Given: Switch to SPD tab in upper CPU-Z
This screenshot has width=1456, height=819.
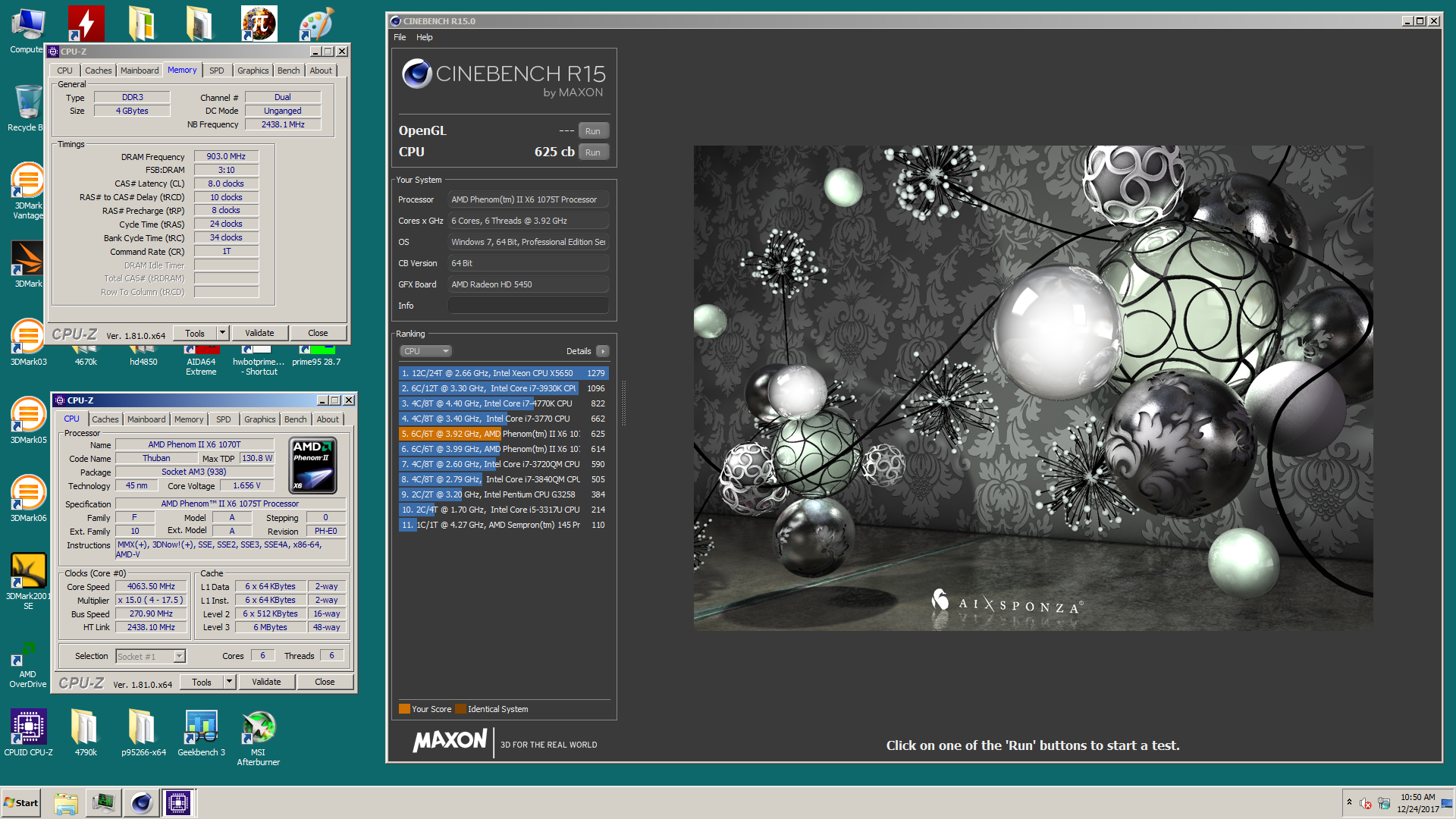Looking at the screenshot, I should (x=217, y=71).
